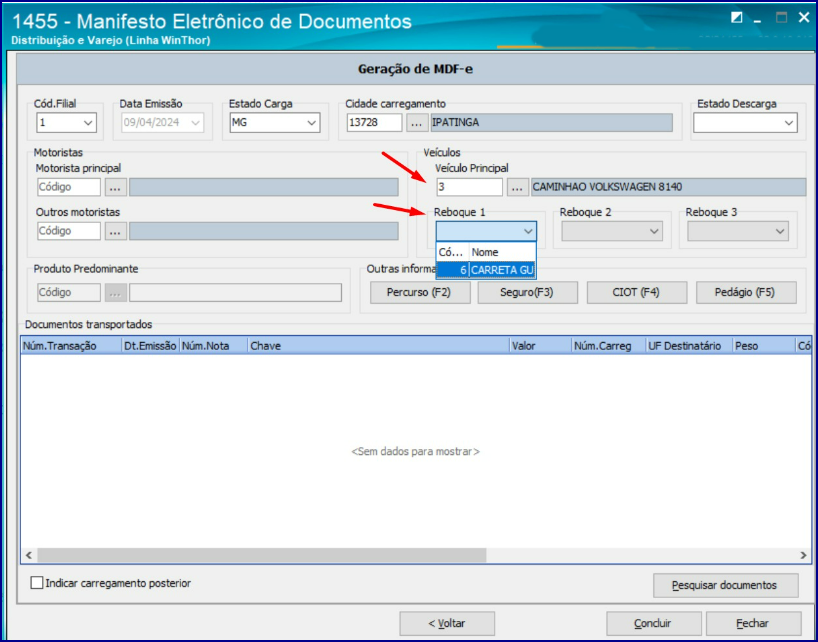Open the Outros motoristas lookup ellipsis button
The image size is (818, 642).
116,231
